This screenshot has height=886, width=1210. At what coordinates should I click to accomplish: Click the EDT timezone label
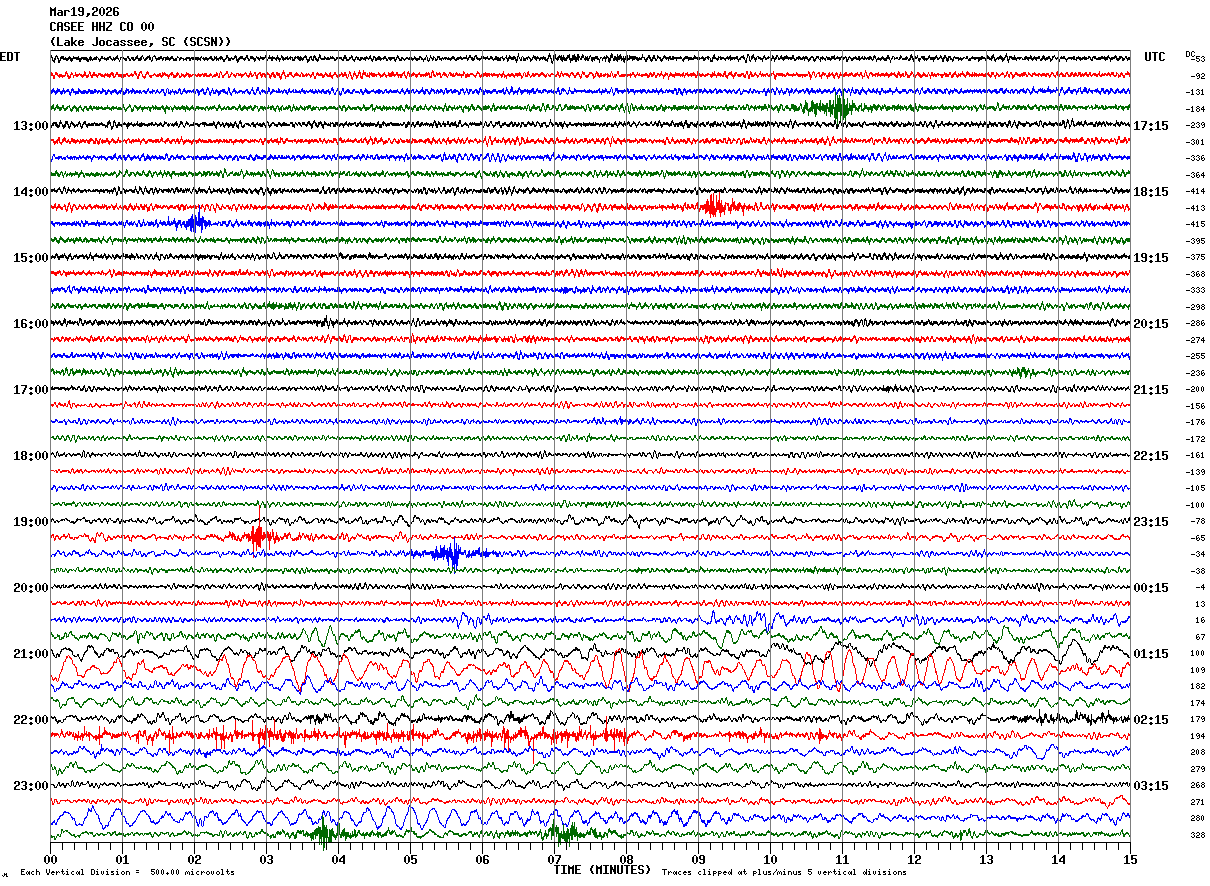10,57
